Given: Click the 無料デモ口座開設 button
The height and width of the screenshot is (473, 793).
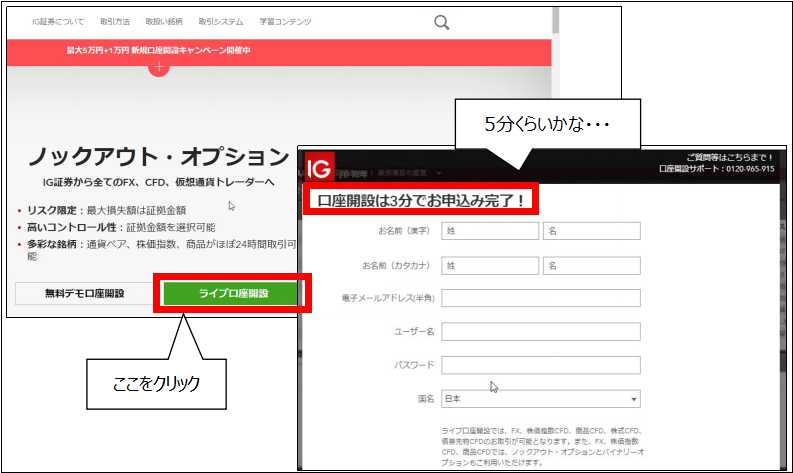Looking at the screenshot, I should click(x=84, y=293).
